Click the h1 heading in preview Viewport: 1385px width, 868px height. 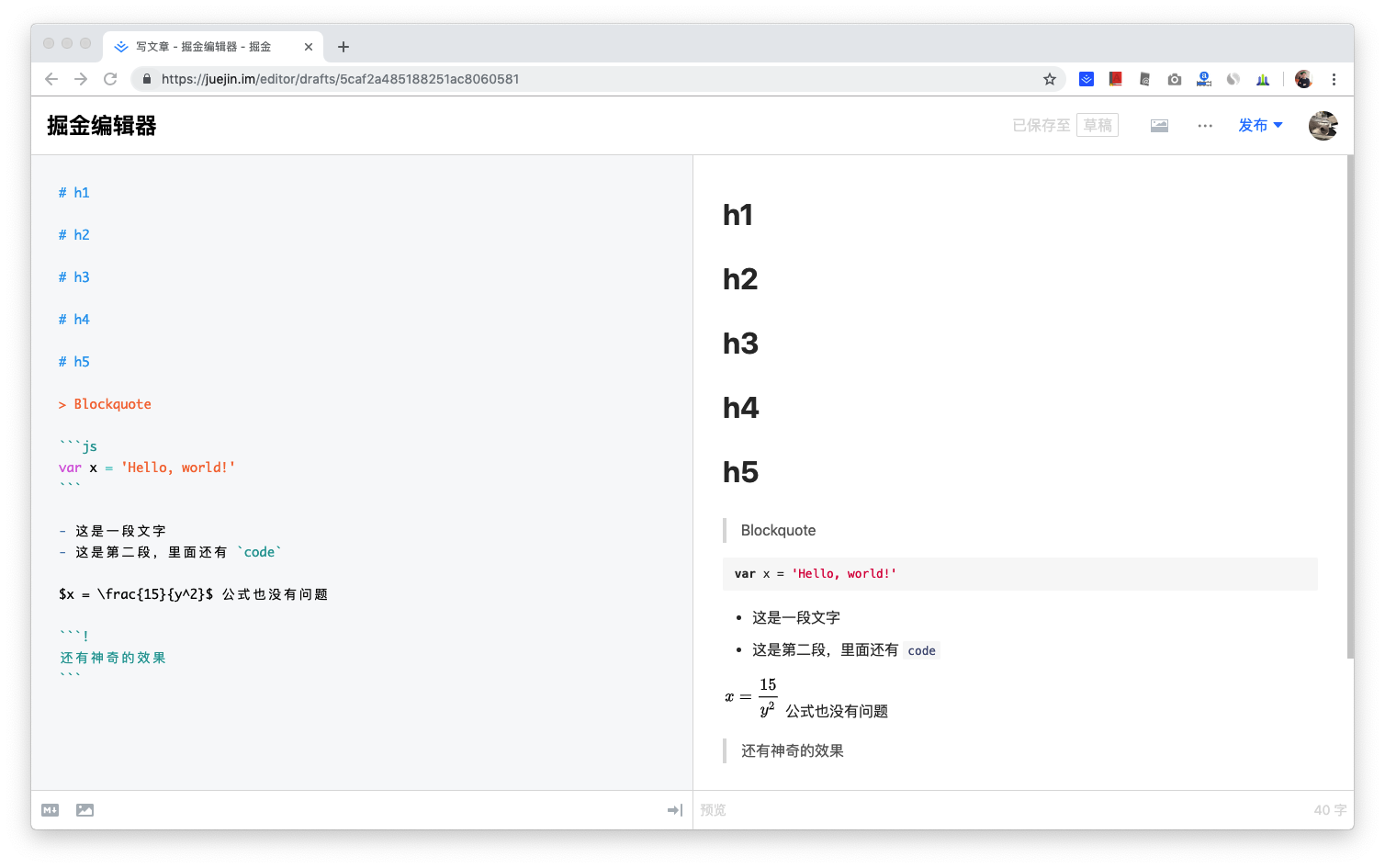pos(738,215)
